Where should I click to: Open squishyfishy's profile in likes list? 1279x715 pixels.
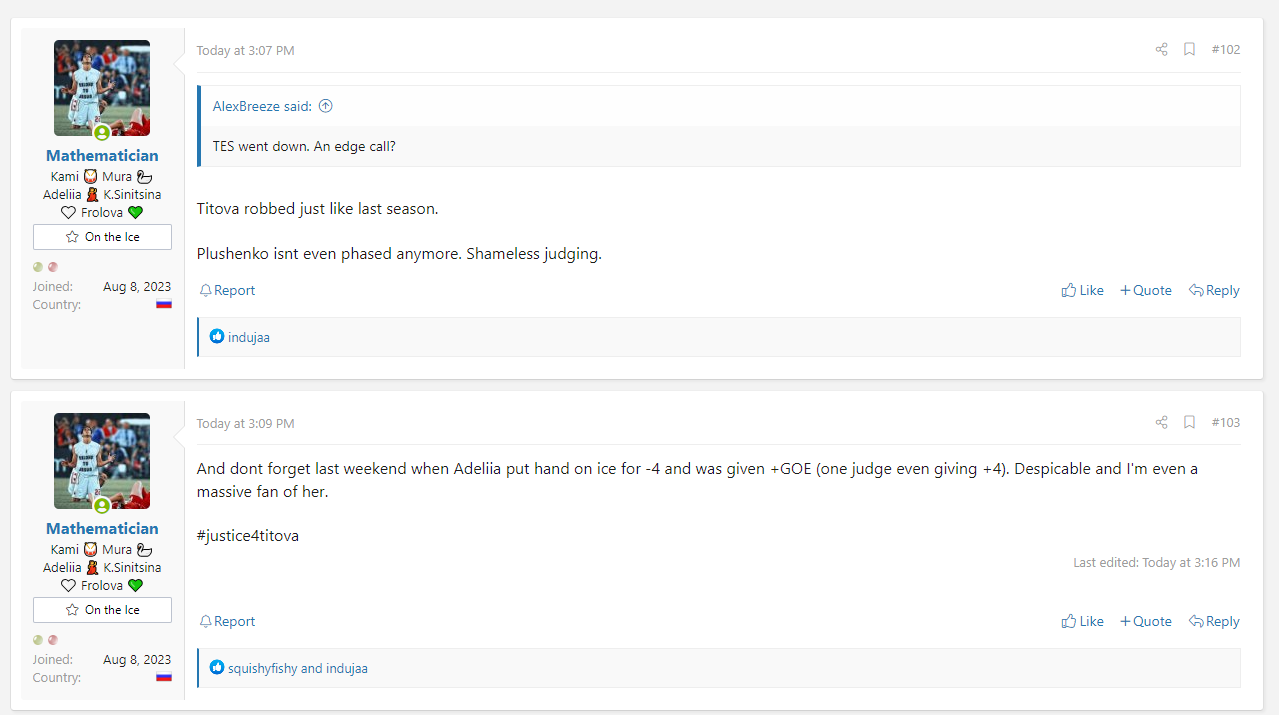(262, 668)
